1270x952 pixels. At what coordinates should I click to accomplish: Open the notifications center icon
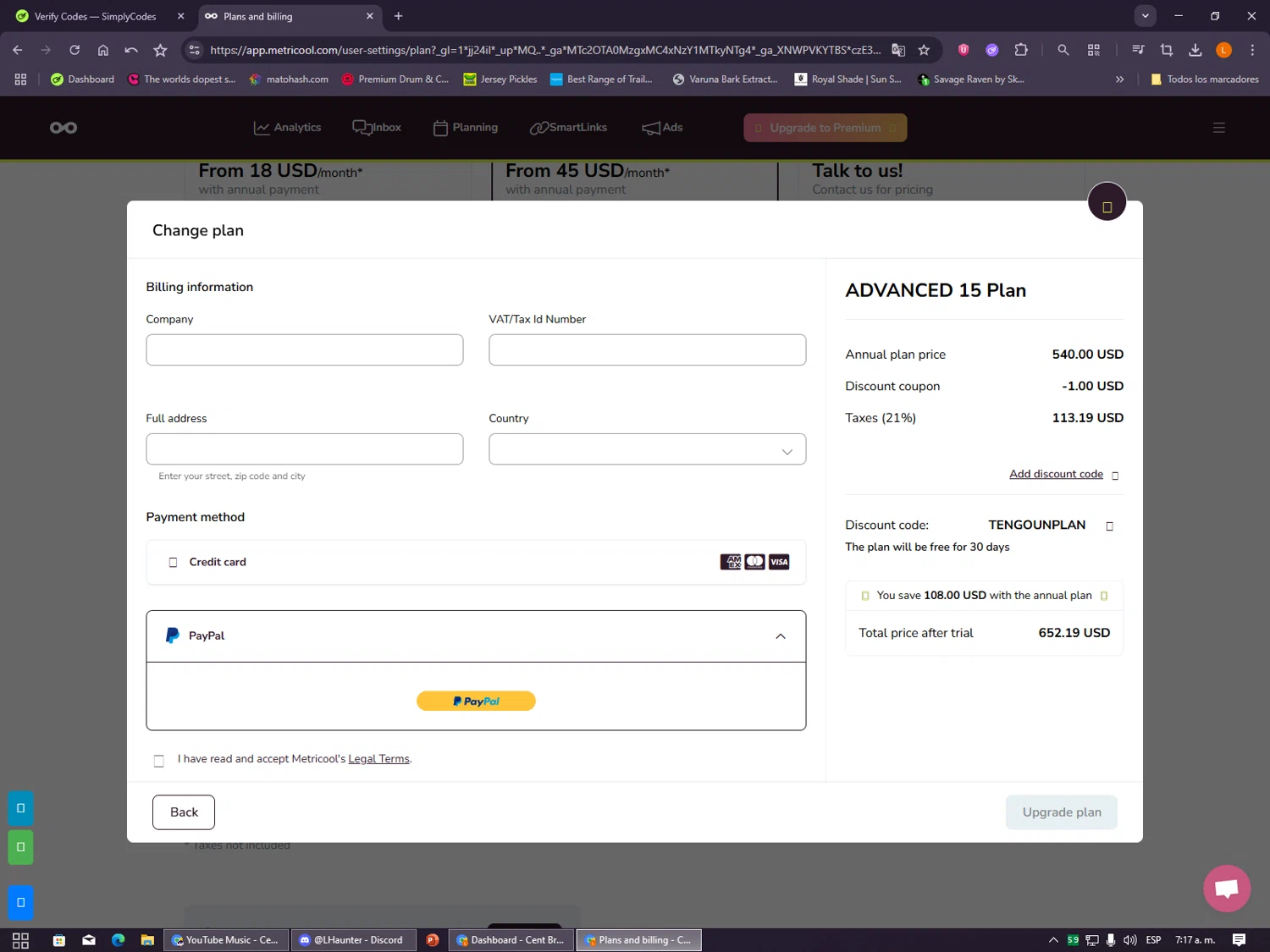click(1239, 940)
